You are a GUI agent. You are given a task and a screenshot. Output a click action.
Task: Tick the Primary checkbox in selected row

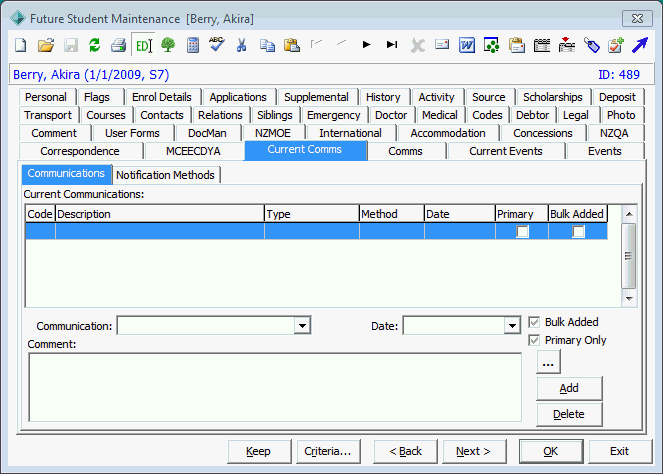click(523, 232)
